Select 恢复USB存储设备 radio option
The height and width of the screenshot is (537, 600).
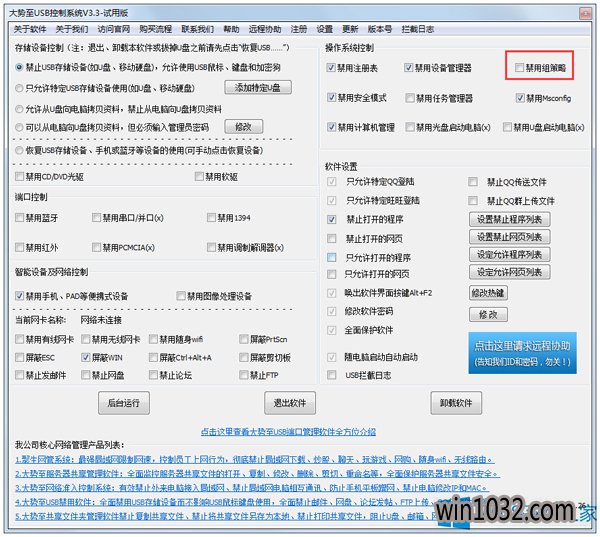point(22,150)
